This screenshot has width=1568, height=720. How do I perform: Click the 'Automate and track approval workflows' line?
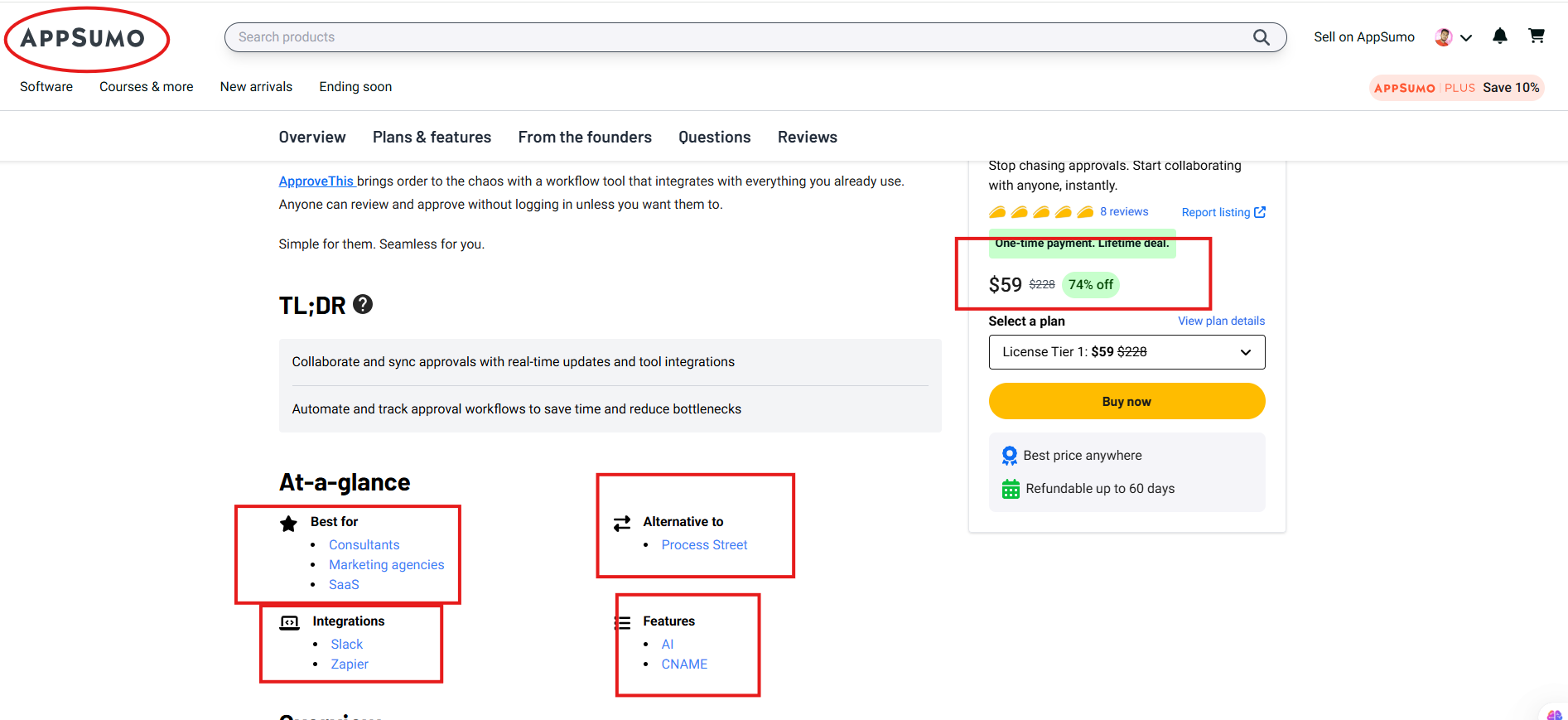(517, 409)
